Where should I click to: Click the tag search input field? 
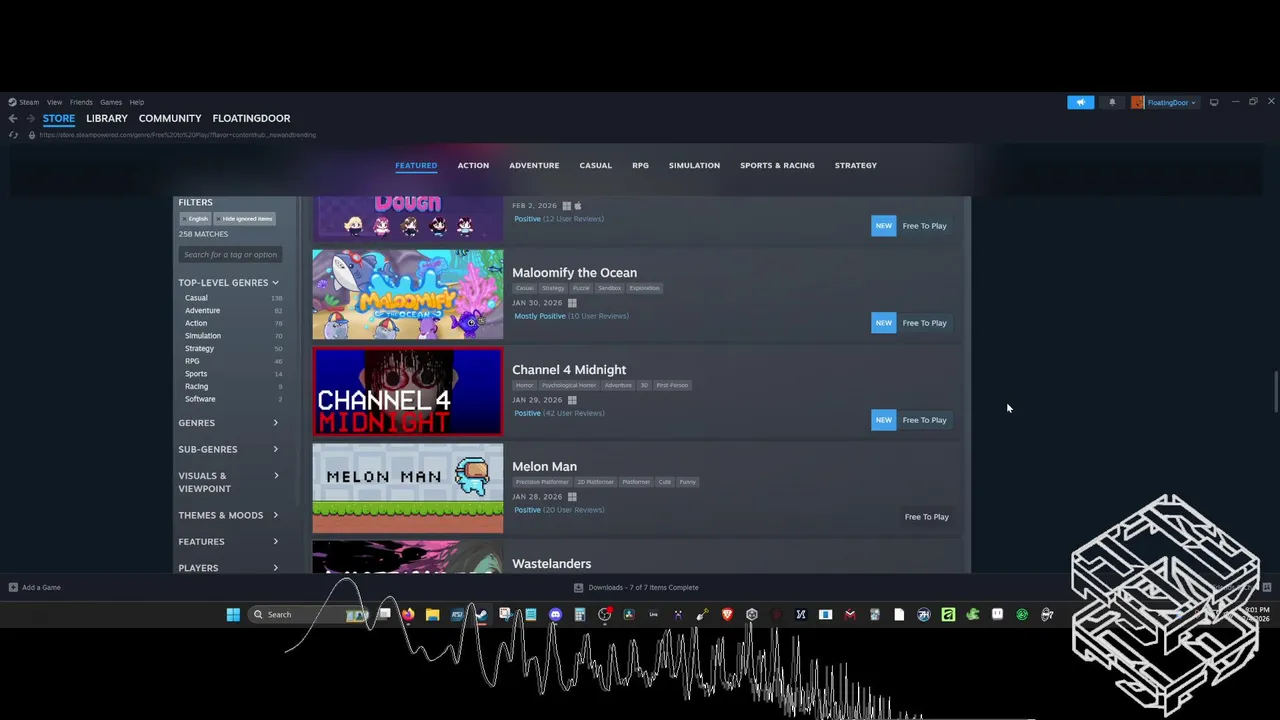click(231, 254)
